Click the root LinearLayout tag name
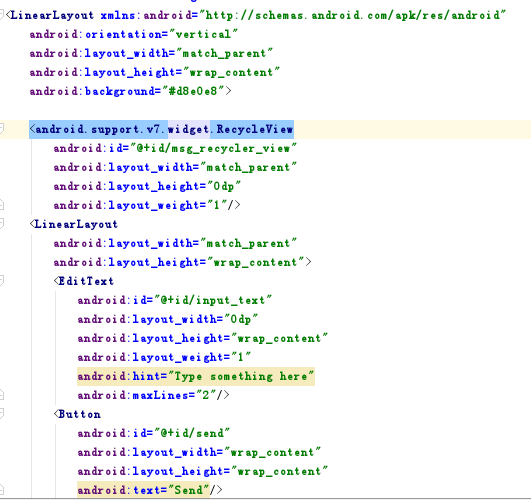The width and height of the screenshot is (531, 500). coord(52,15)
